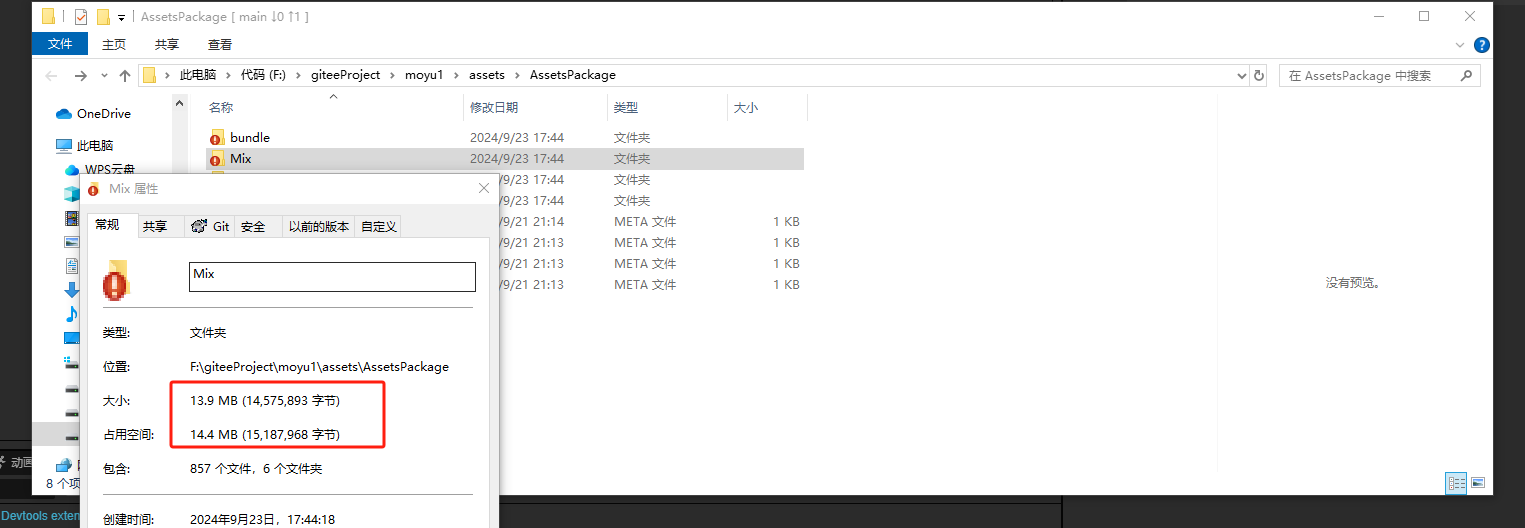Image resolution: width=1525 pixels, height=528 pixels.
Task: Click the Music note icon in sidebar
Action: [72, 314]
